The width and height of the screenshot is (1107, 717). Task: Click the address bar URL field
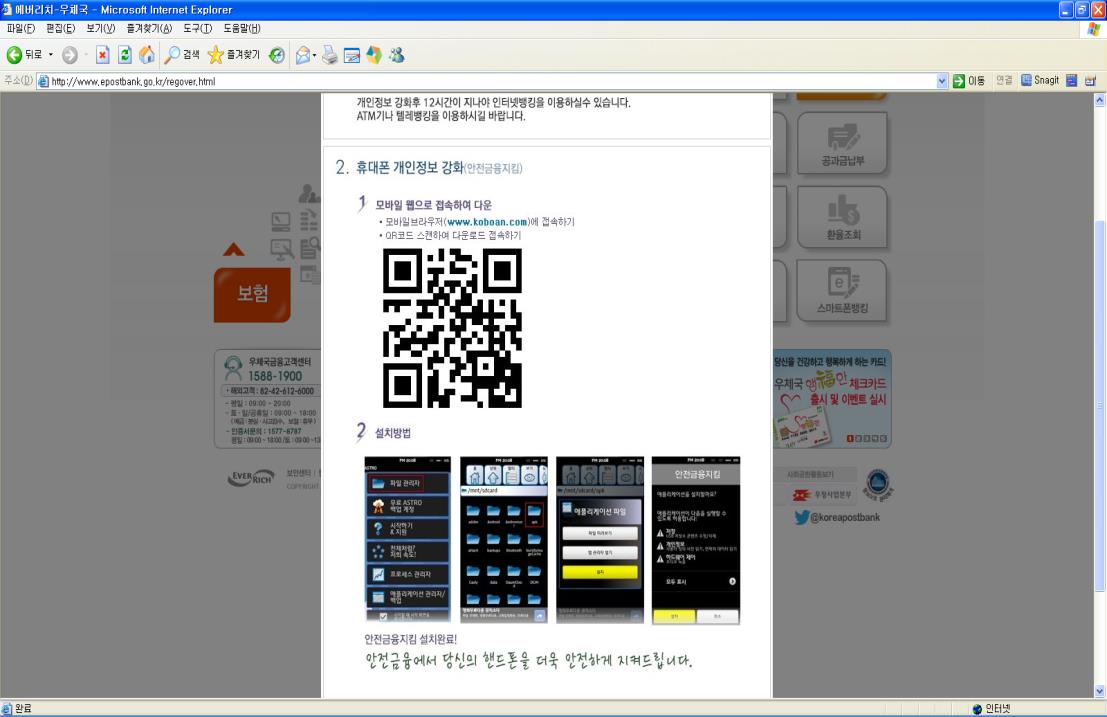click(486, 81)
